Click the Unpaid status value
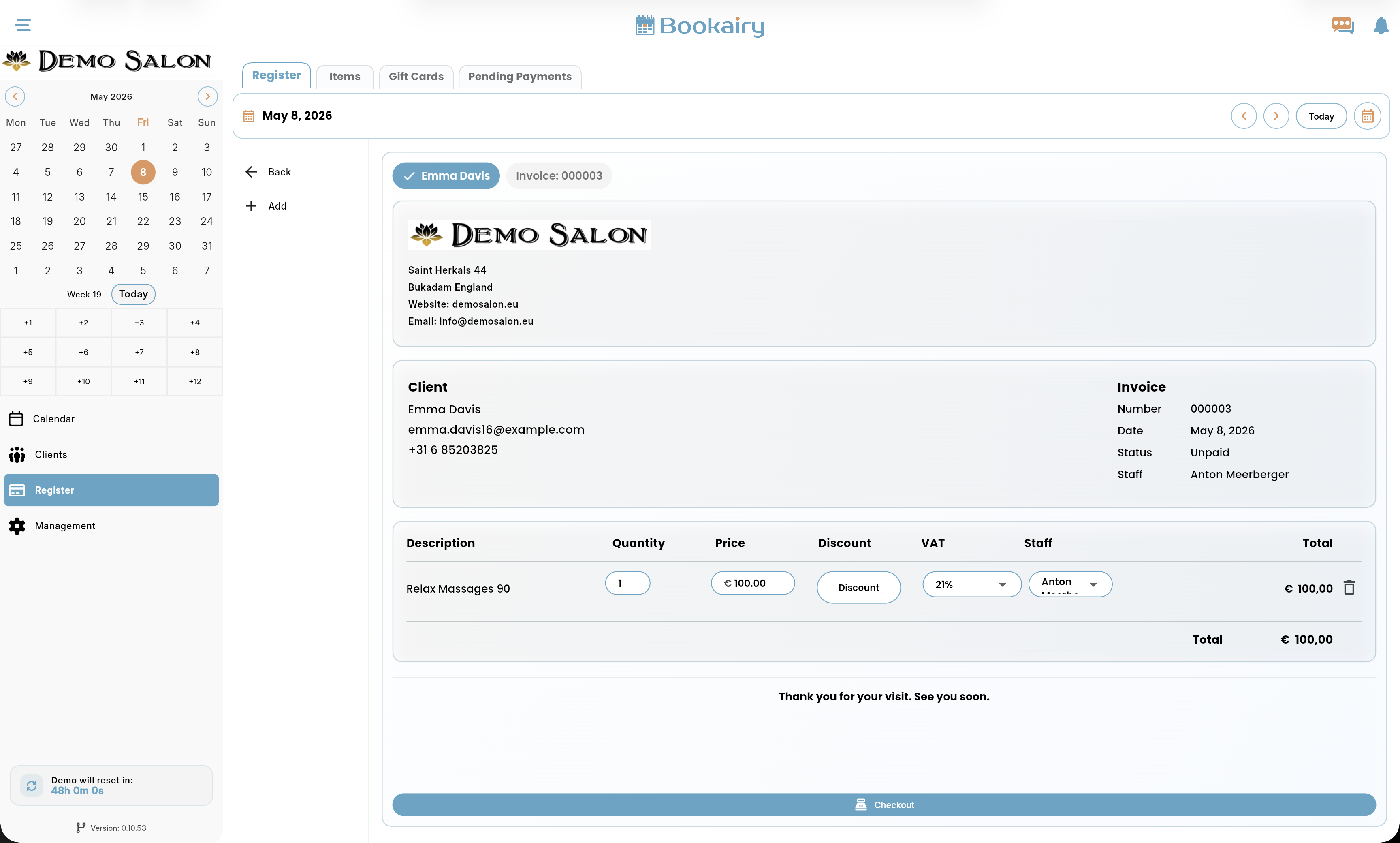The height and width of the screenshot is (843, 1400). coord(1210,453)
